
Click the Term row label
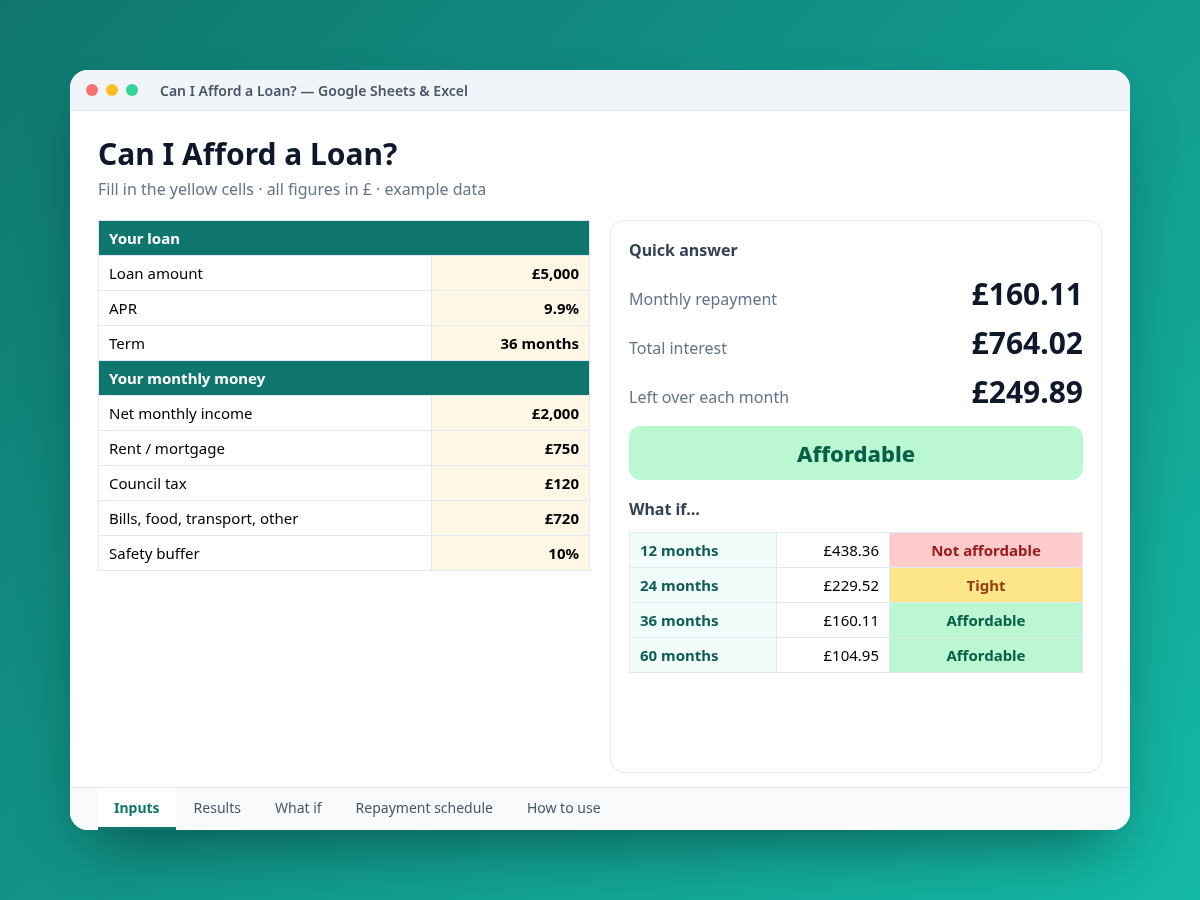(x=127, y=343)
